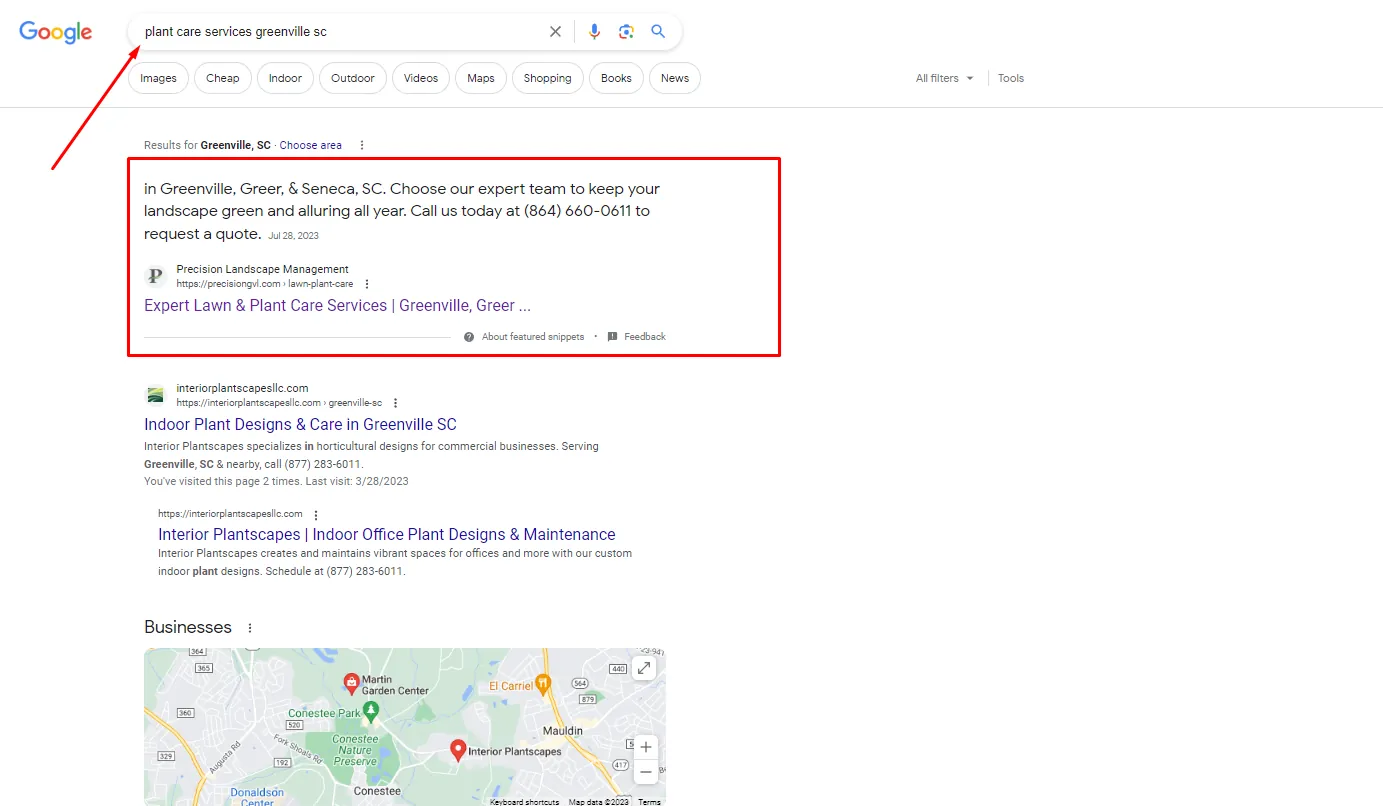The image size is (1383, 806).
Task: Open All filters dropdown
Action: click(945, 78)
